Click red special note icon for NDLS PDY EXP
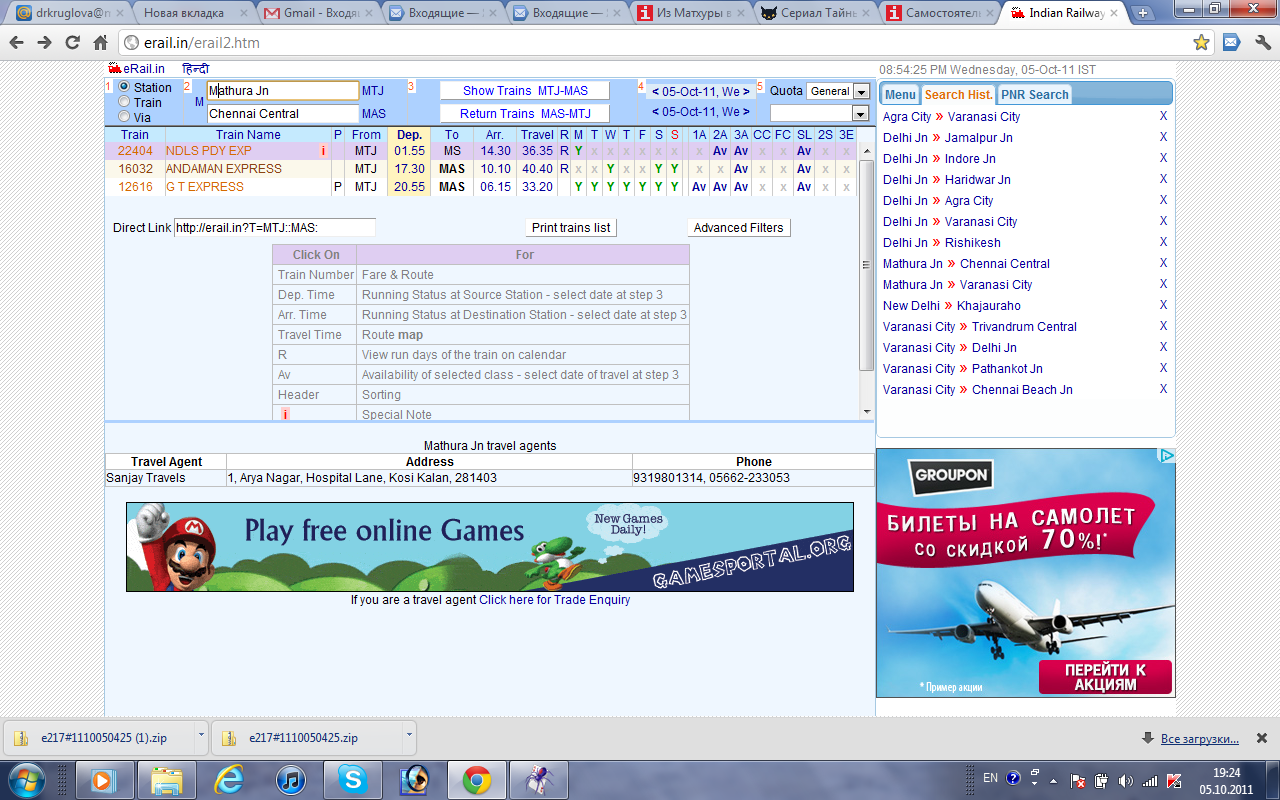 pos(323,151)
